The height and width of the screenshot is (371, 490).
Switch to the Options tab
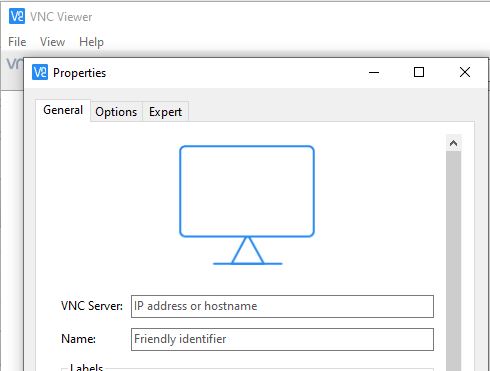click(116, 112)
